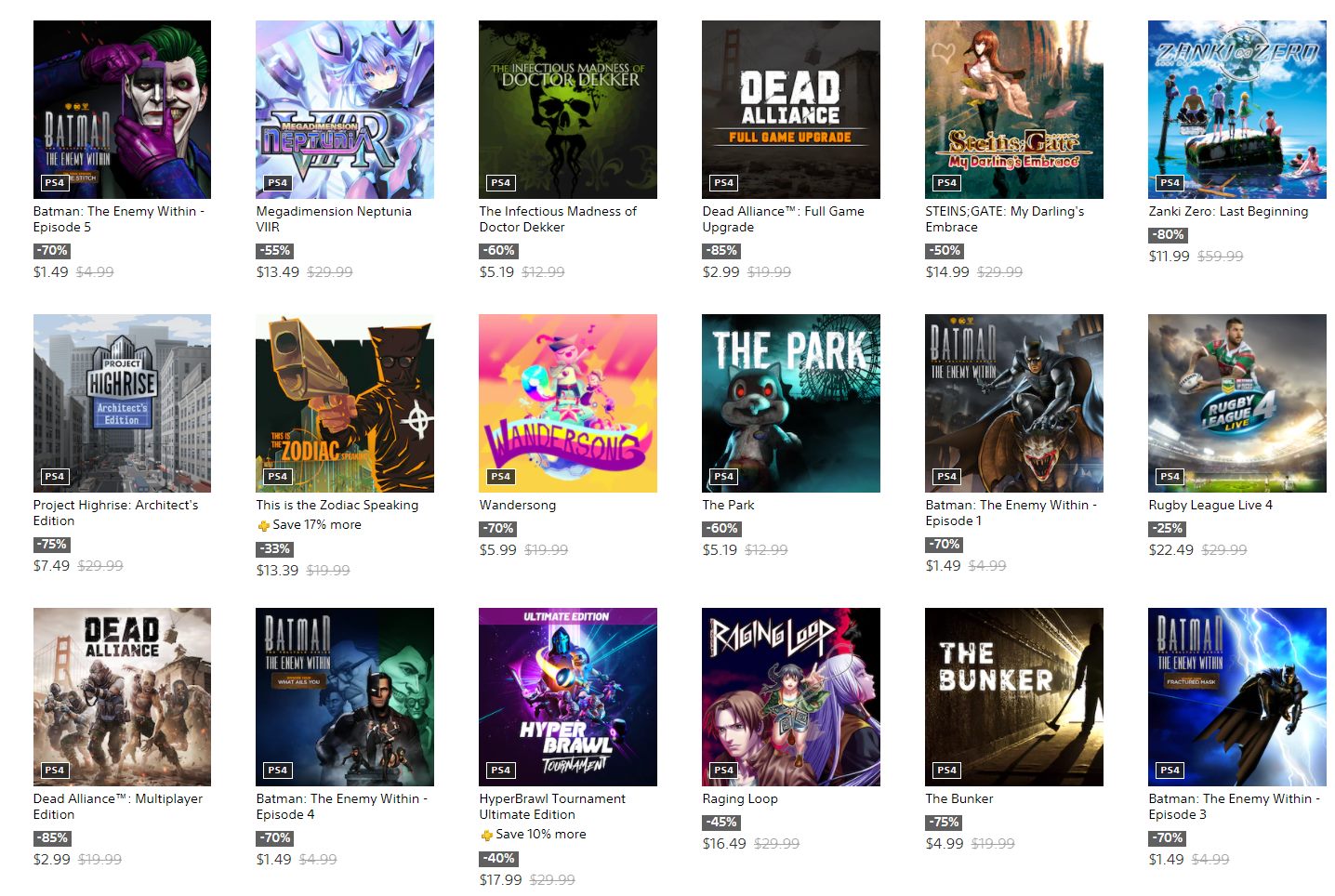Click the PS Plus icon beside Save 10% more

(486, 835)
